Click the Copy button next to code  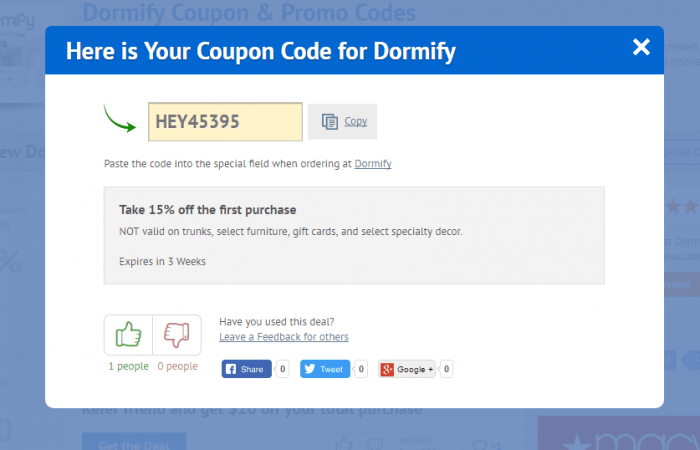[342, 121]
